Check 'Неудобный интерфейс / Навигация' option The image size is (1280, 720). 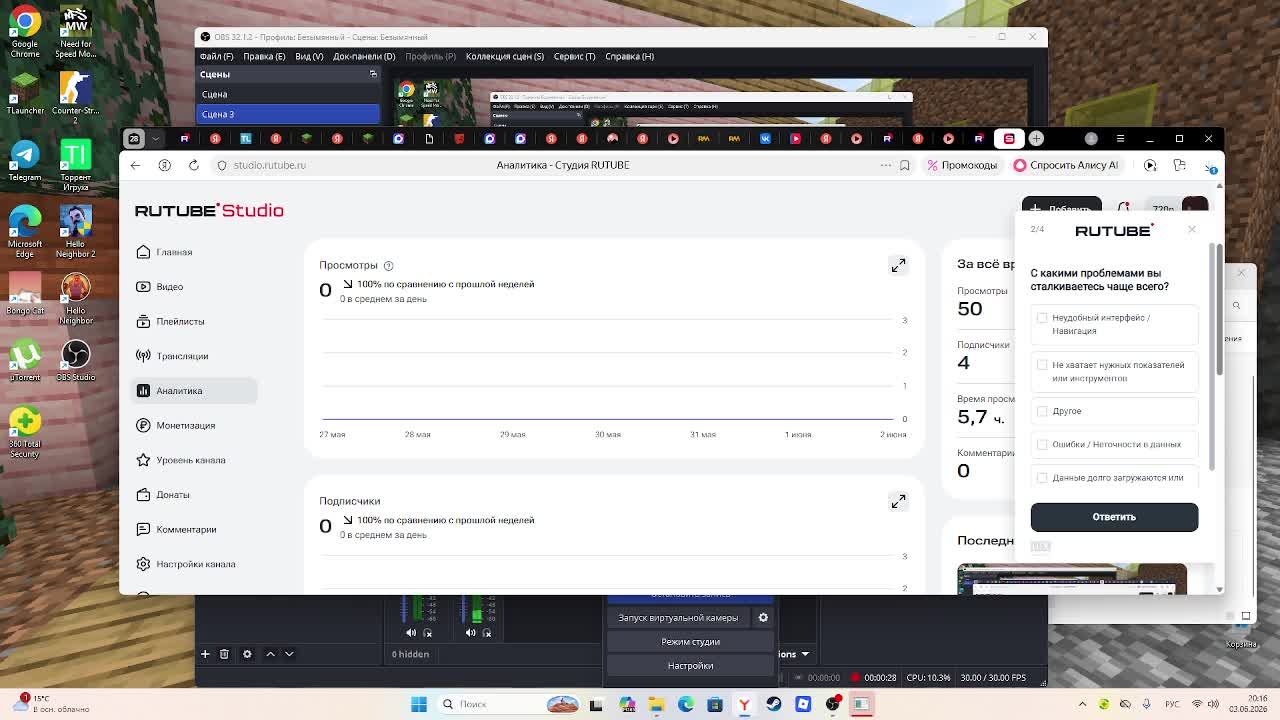tap(1042, 318)
